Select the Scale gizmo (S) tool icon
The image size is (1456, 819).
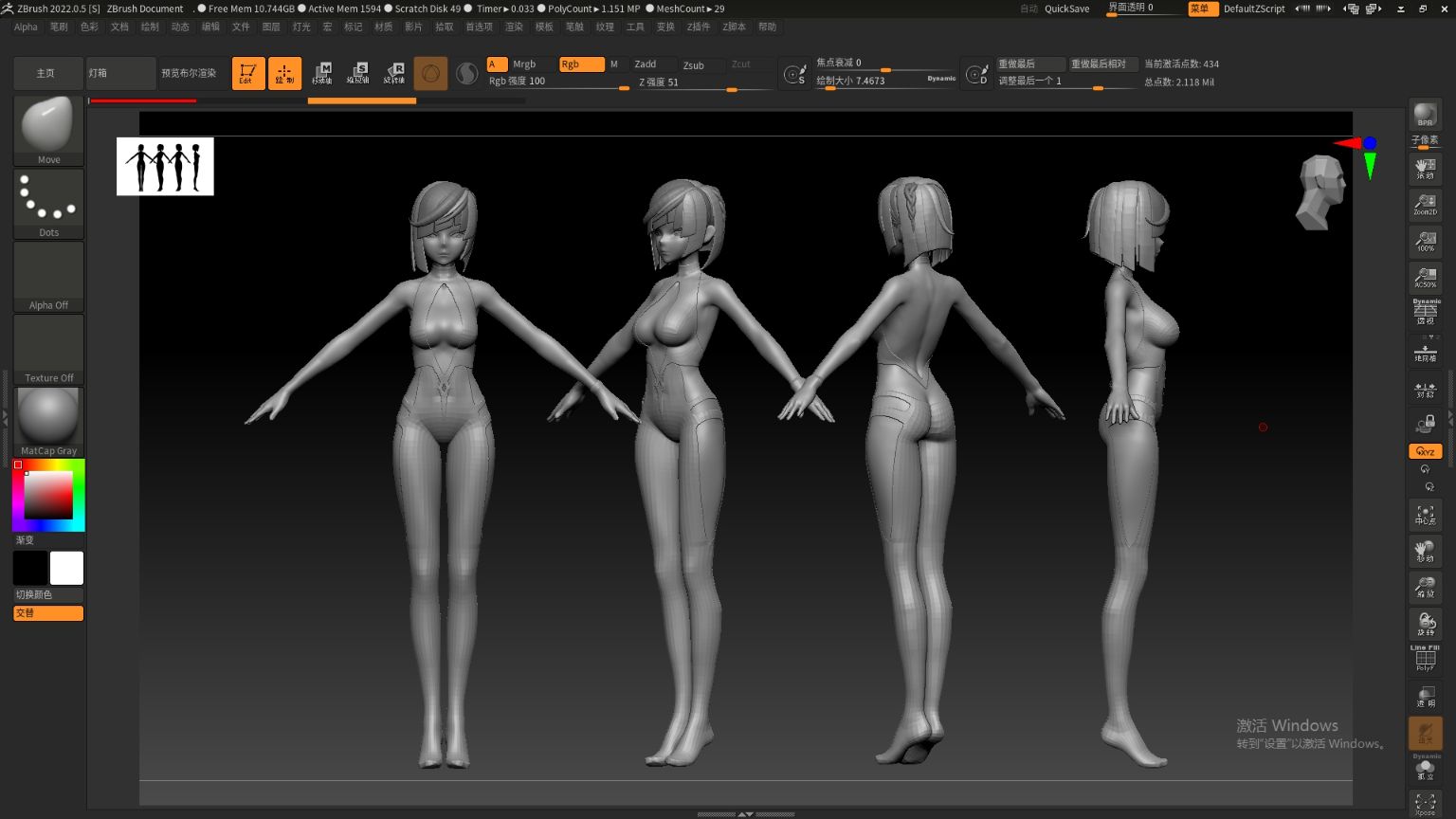358,73
